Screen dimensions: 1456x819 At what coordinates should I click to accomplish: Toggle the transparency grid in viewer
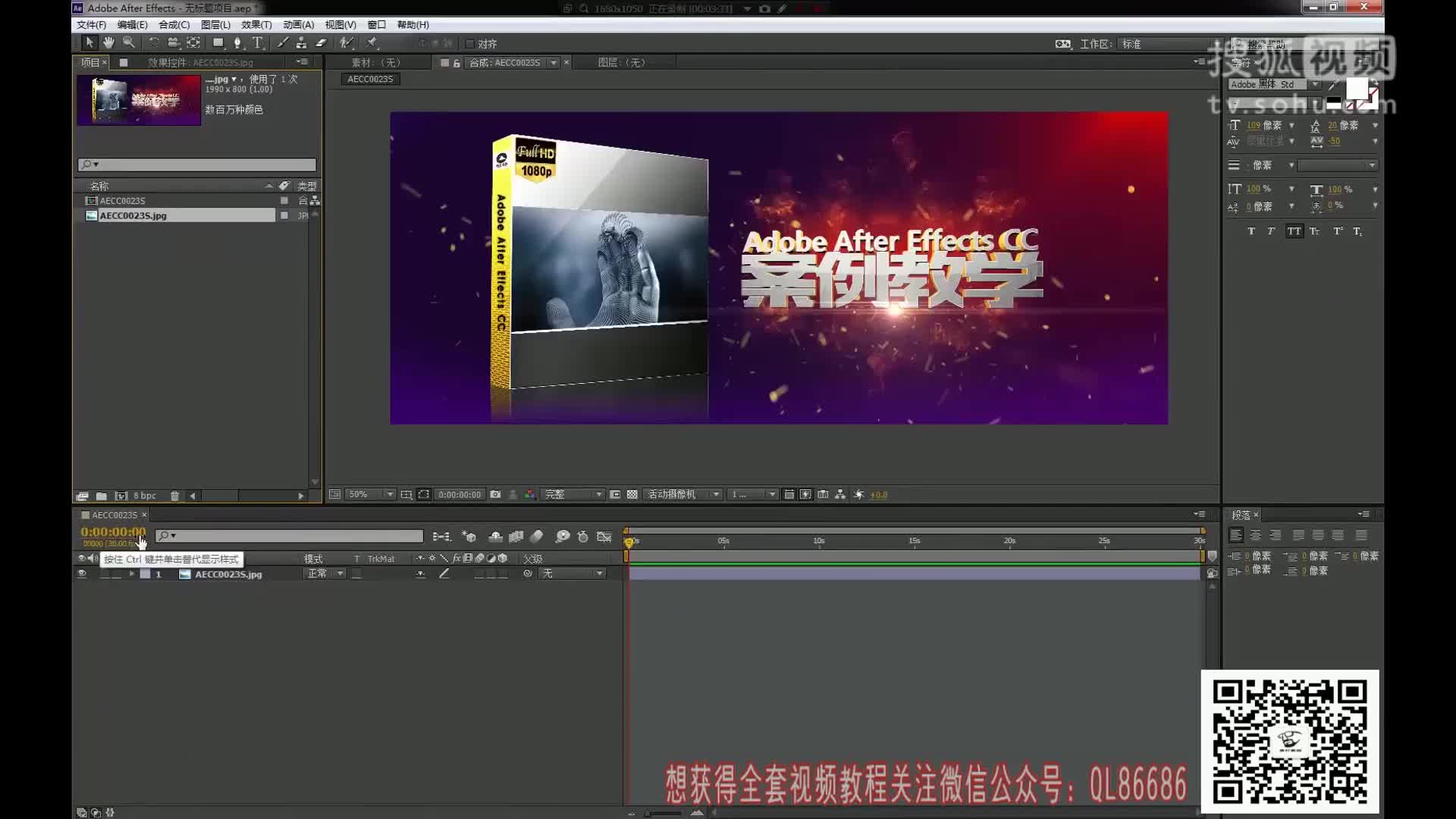[x=632, y=494]
